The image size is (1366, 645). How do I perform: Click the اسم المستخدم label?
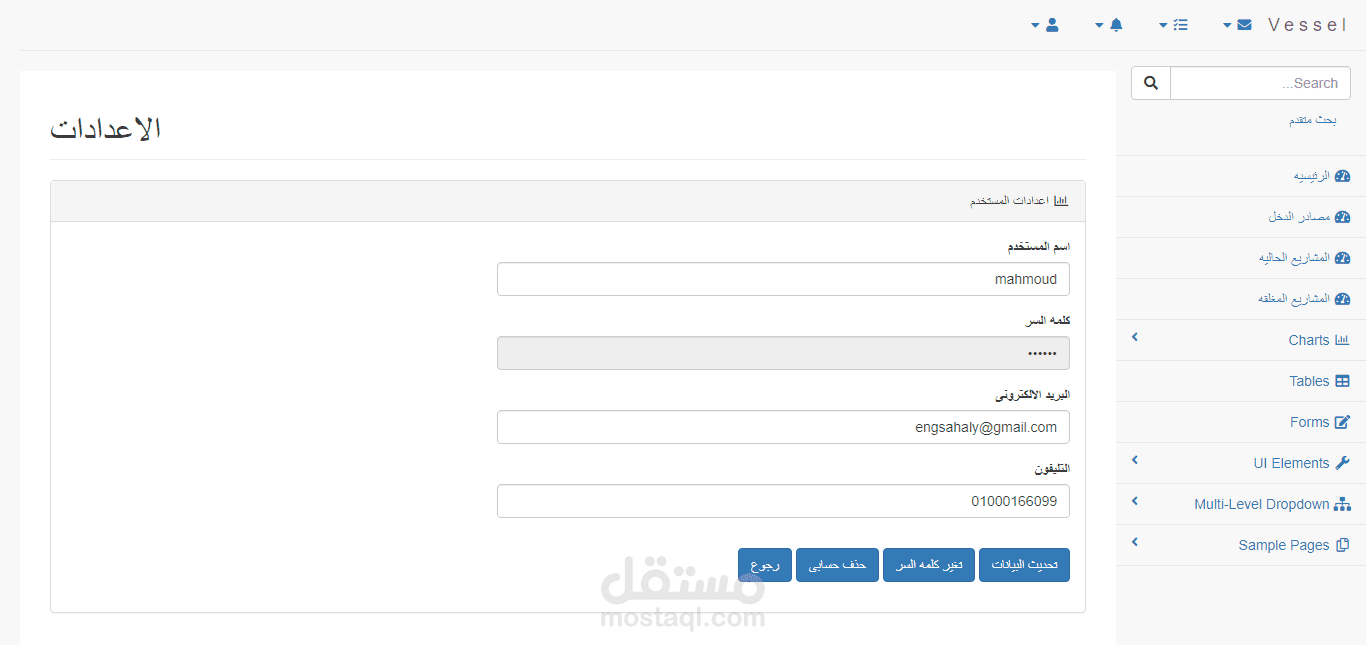[1038, 246]
